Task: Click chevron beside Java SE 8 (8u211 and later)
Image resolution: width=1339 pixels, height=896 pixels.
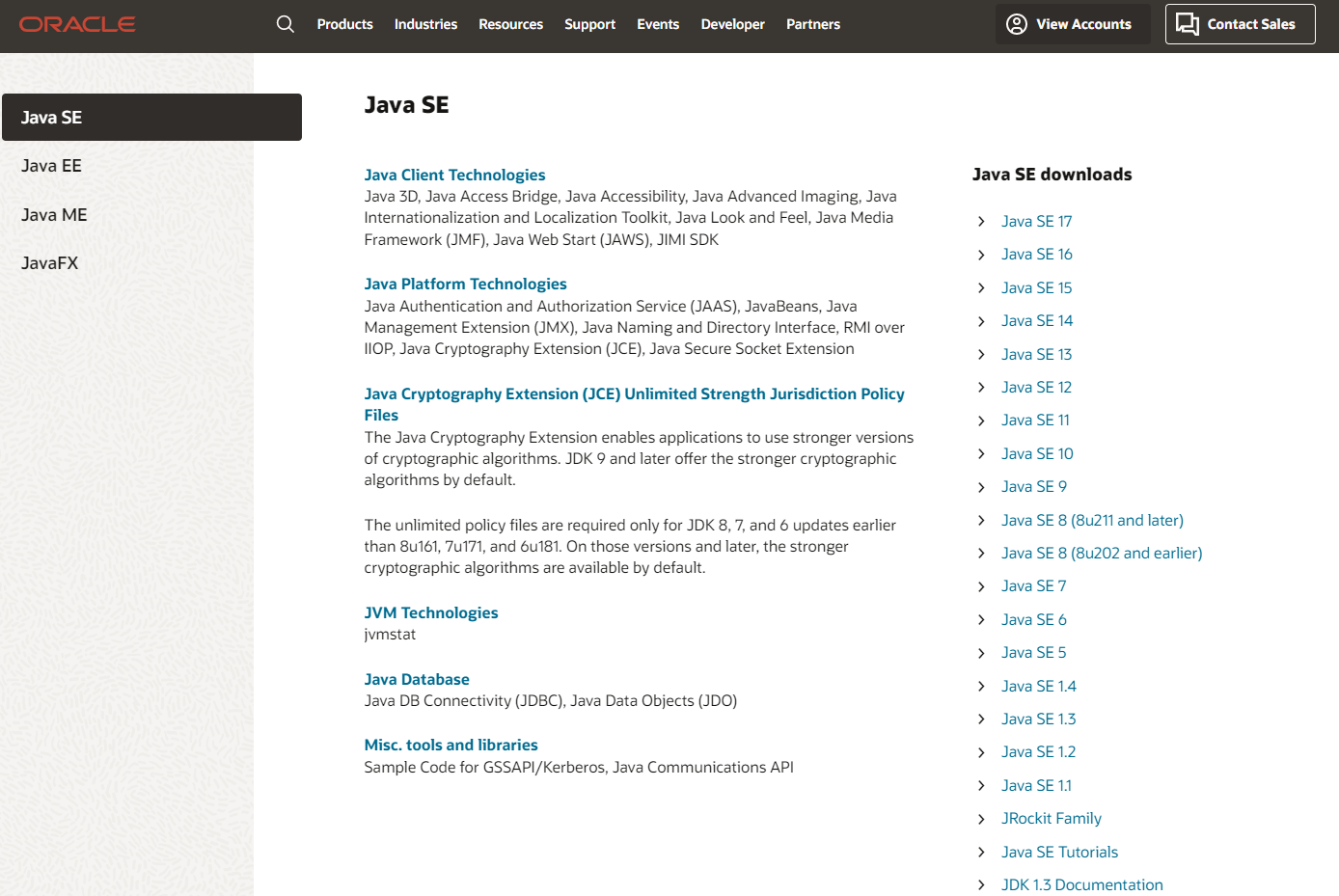Action: [x=981, y=521]
